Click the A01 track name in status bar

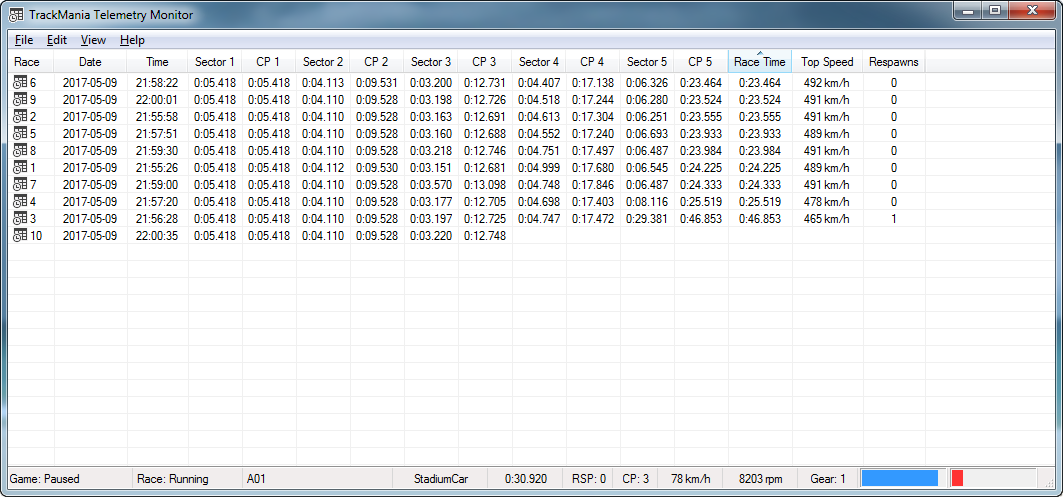tap(256, 479)
